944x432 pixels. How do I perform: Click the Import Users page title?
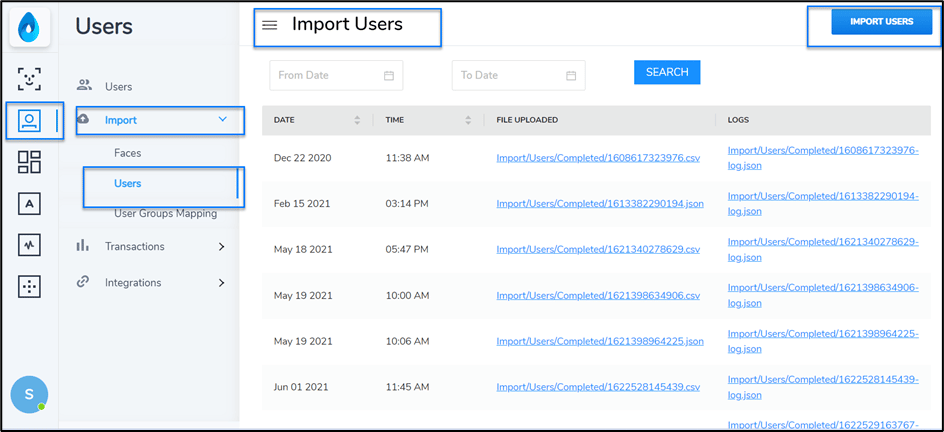[x=347, y=24]
